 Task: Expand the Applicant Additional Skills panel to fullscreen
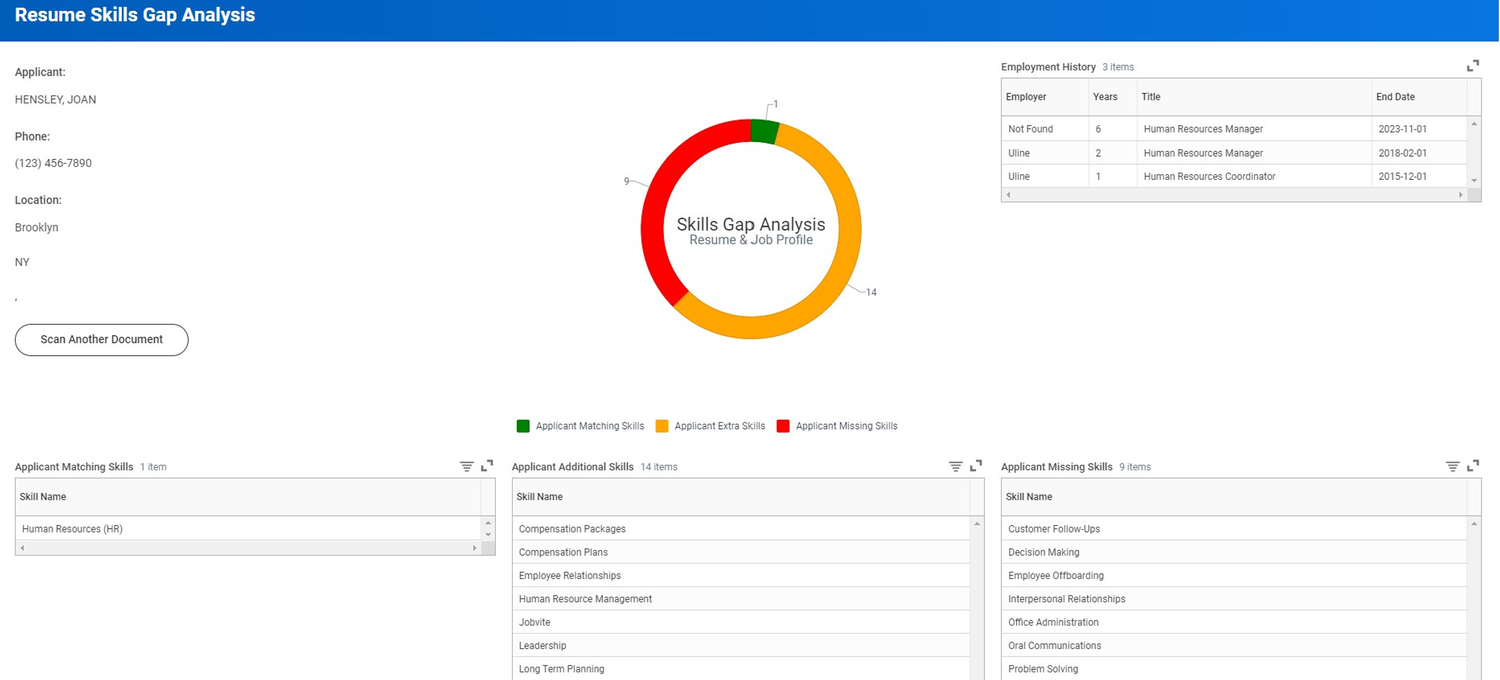(976, 465)
